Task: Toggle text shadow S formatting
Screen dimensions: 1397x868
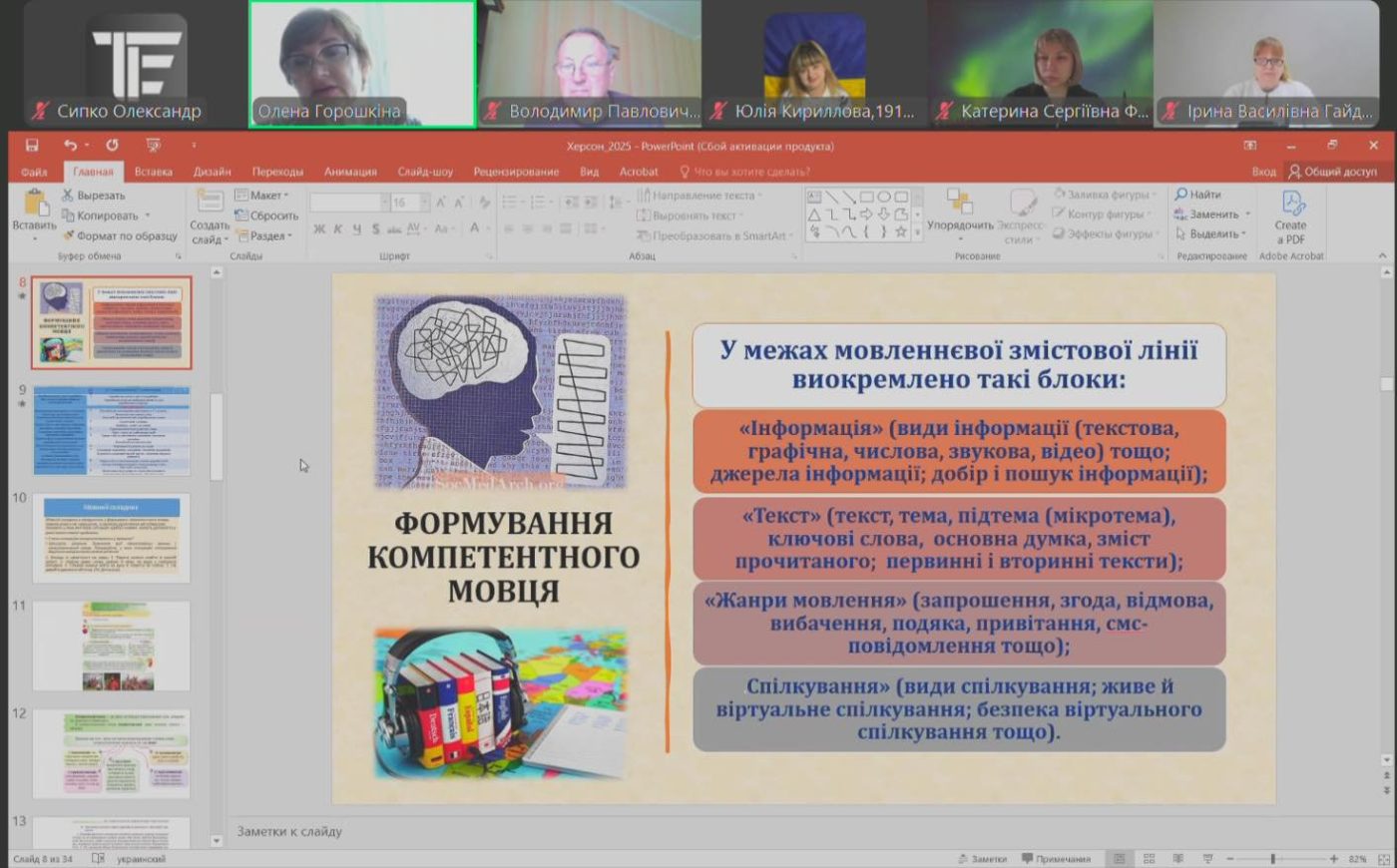Action: tap(375, 229)
